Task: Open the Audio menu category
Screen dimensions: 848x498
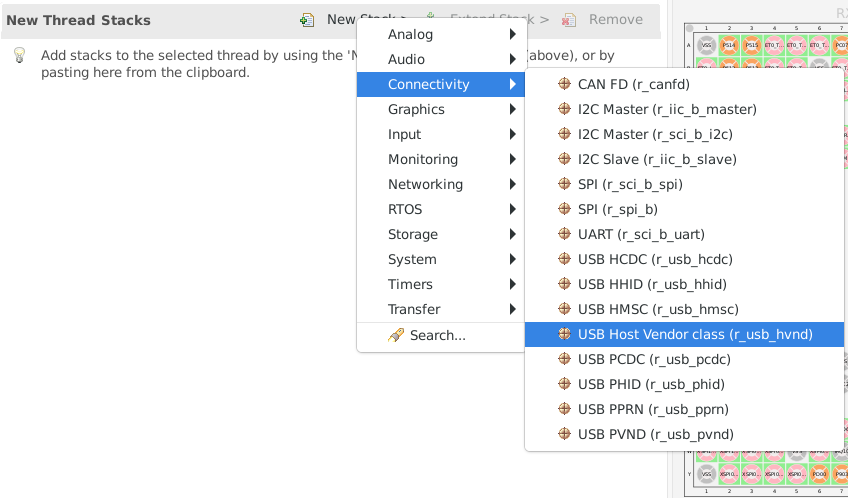Action: coord(441,59)
